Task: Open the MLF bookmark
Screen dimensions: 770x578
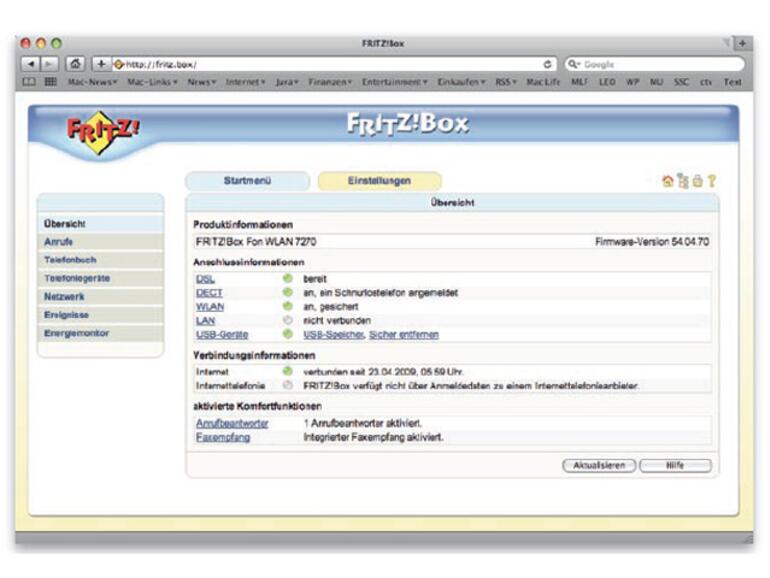Action: click(x=579, y=82)
